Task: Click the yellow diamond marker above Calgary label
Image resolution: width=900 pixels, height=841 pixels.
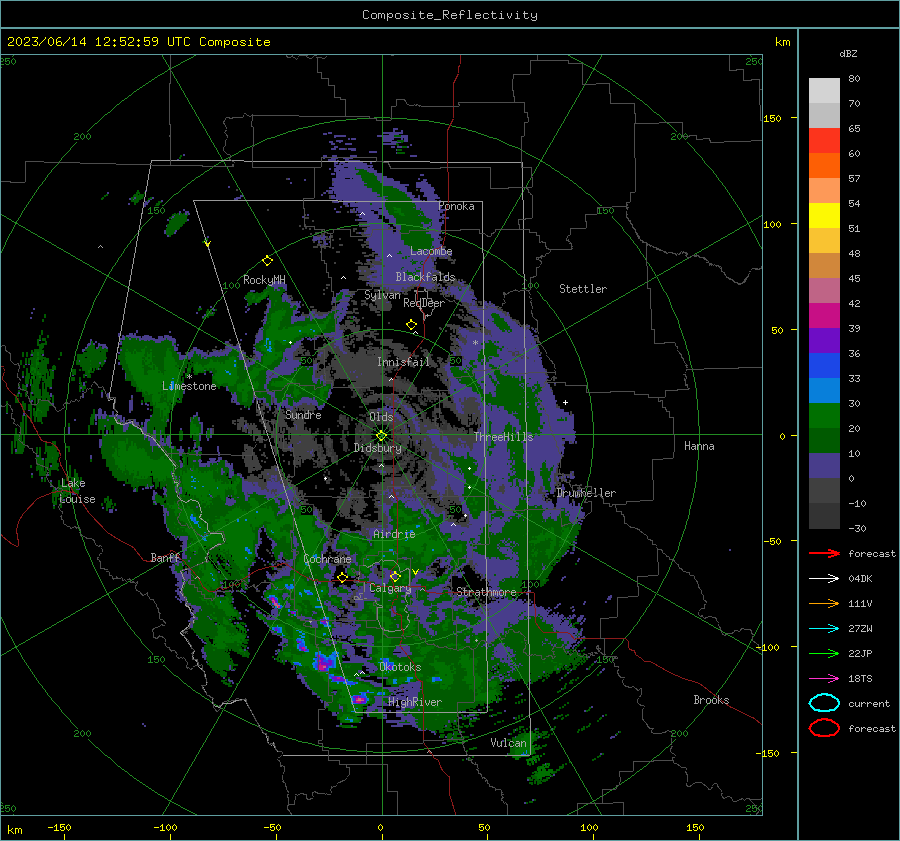Action: click(x=395, y=576)
